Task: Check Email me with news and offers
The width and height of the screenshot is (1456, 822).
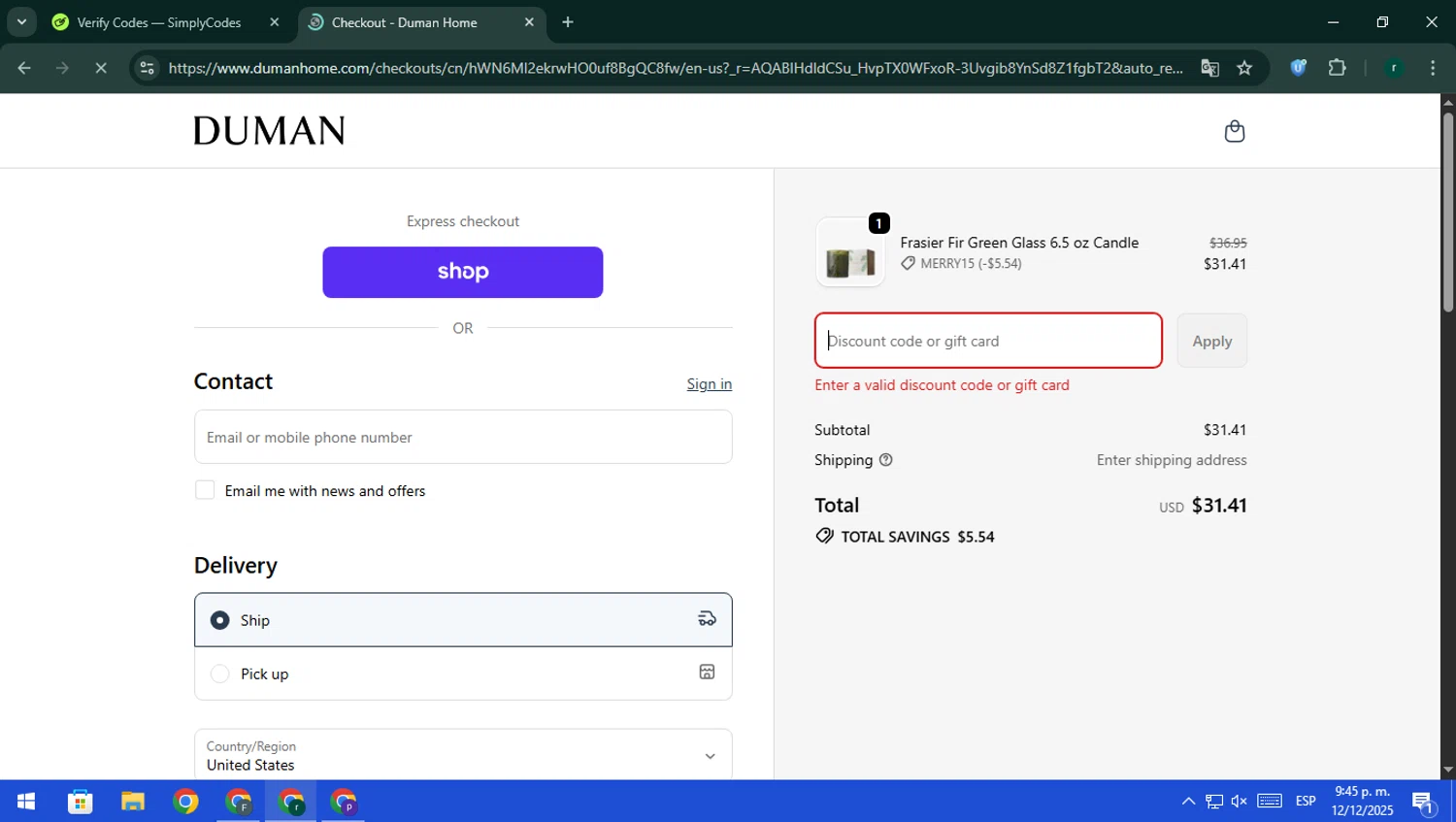Action: click(x=205, y=490)
